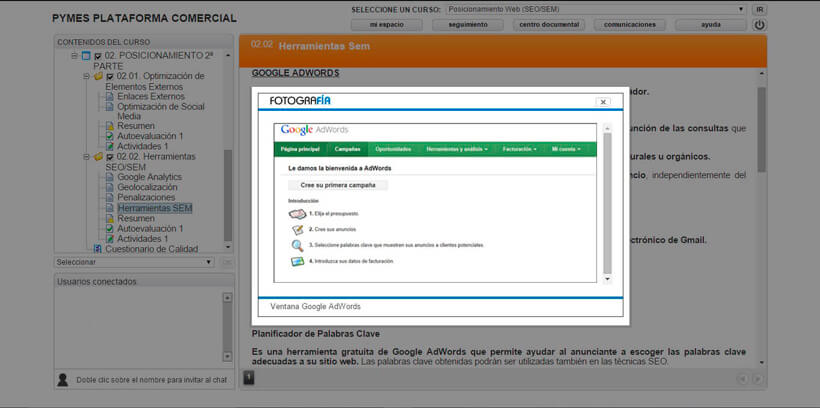
Task: Click the power logout icon at top right
Action: 759,25
